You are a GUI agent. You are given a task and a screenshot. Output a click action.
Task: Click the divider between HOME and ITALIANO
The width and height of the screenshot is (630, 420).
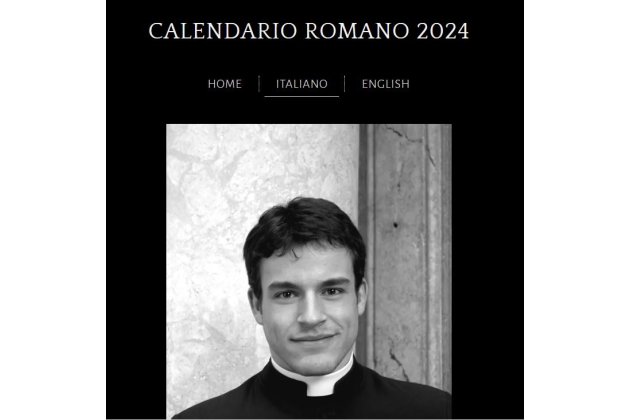tap(259, 84)
